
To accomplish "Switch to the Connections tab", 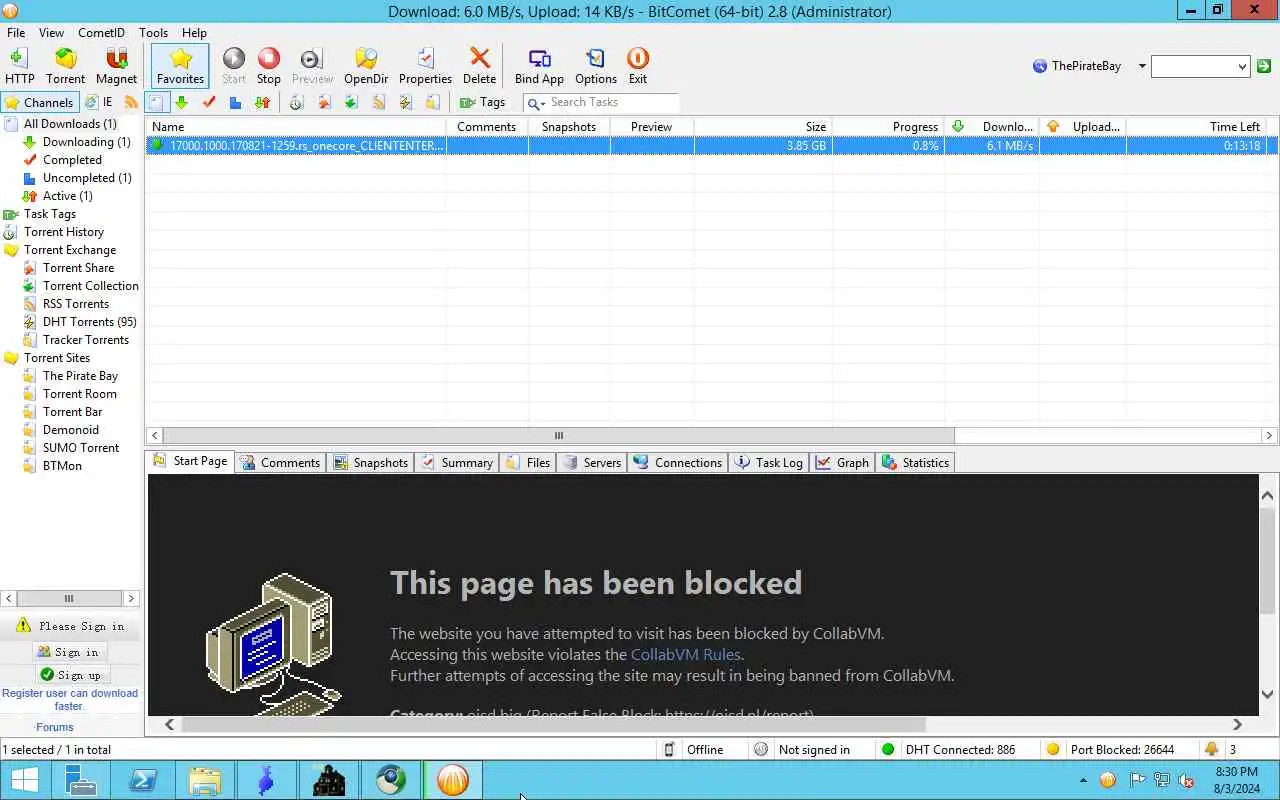I will tap(678, 462).
